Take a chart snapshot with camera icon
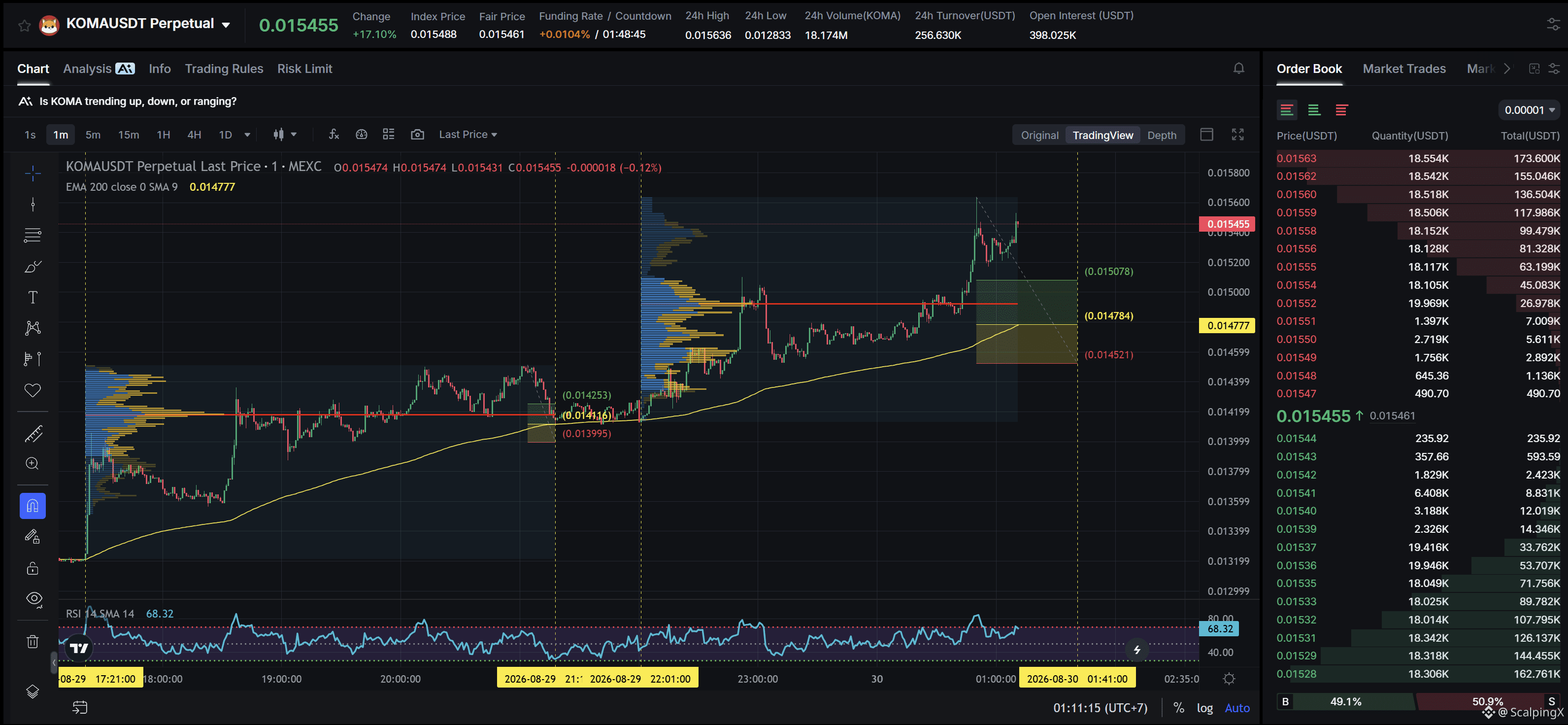 tap(417, 134)
